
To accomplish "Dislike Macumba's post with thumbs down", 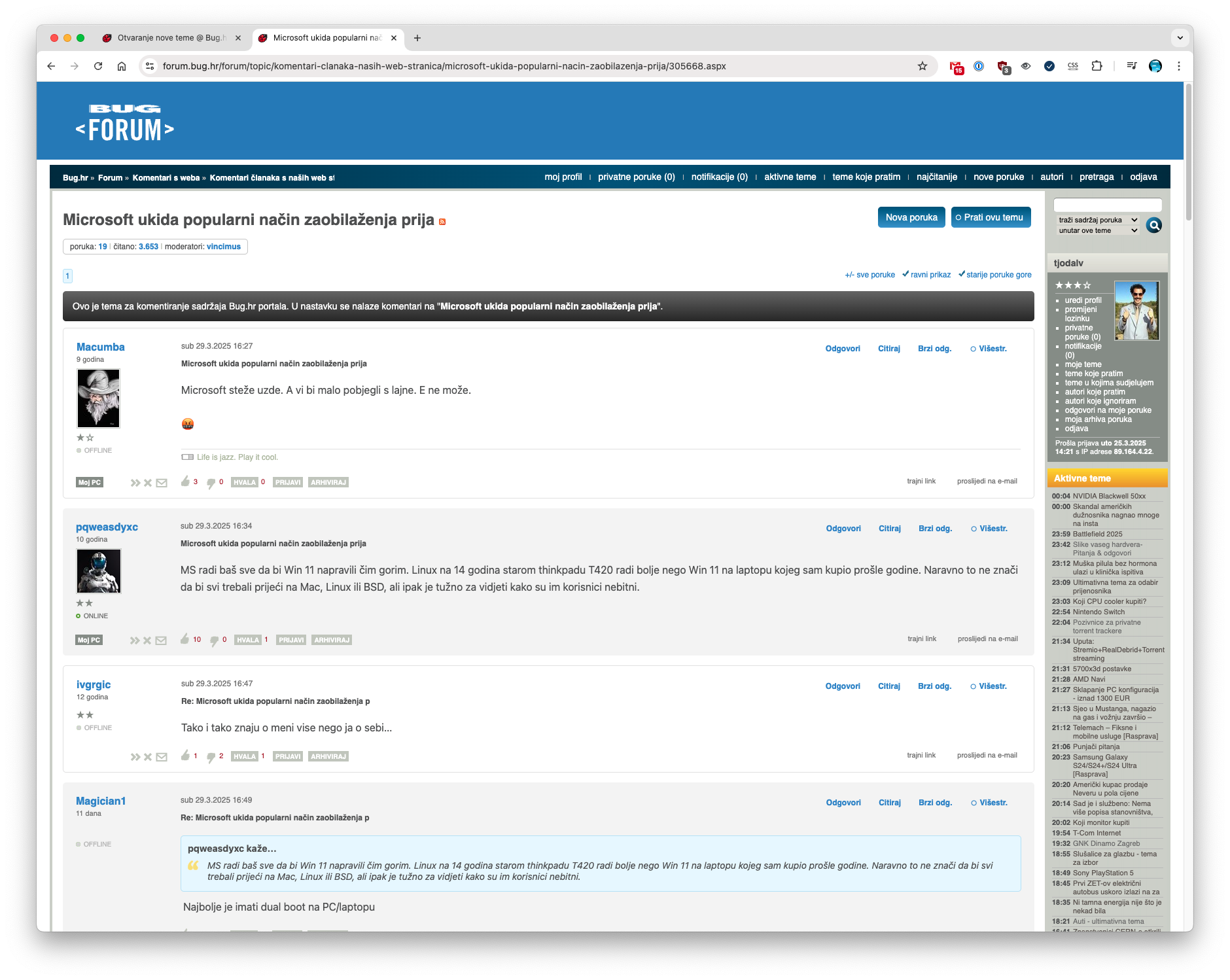I will (x=211, y=483).
